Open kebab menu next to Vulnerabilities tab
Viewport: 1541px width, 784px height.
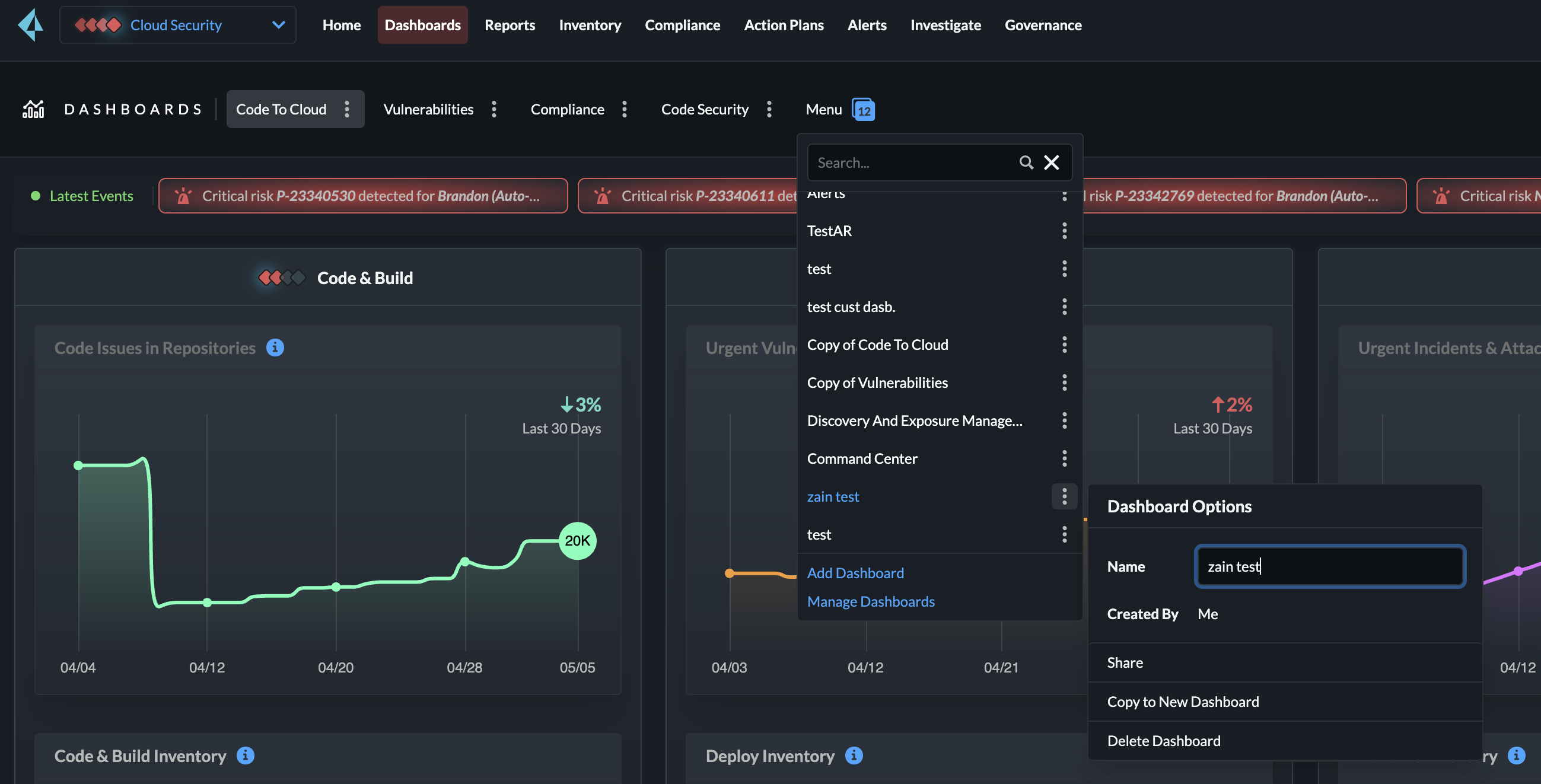pos(494,109)
